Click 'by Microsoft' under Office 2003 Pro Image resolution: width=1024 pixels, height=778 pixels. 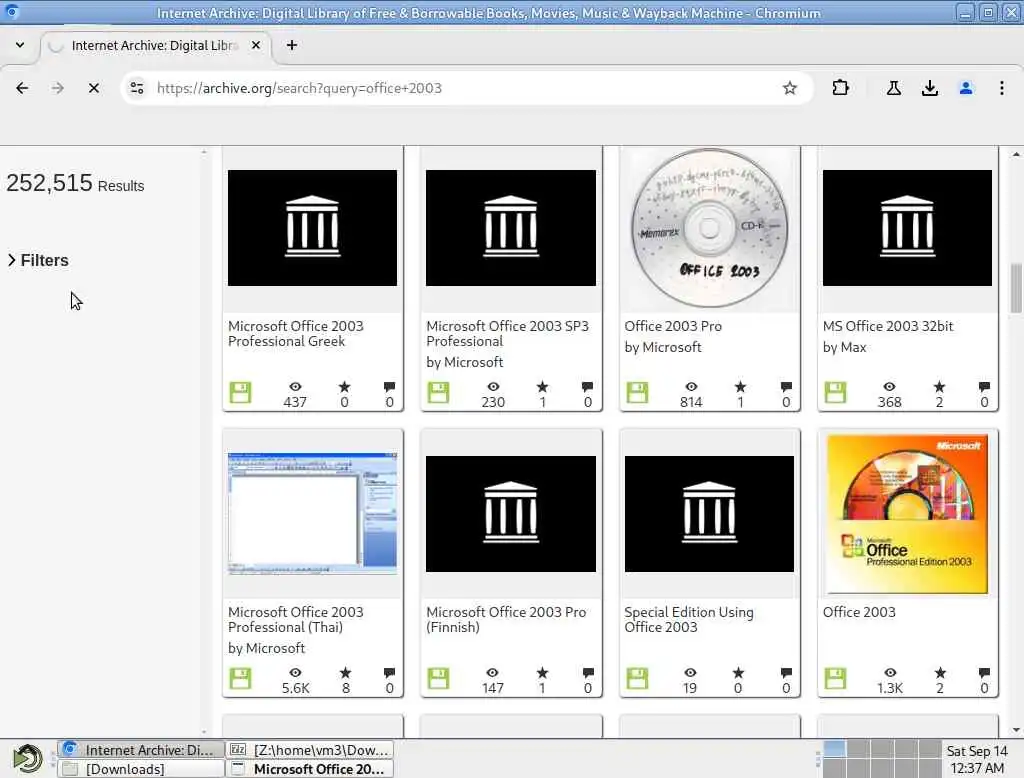pos(663,348)
